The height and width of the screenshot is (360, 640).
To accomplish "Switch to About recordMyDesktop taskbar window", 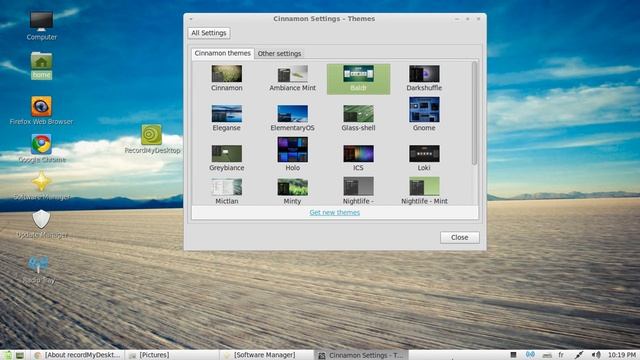I will point(78,355).
